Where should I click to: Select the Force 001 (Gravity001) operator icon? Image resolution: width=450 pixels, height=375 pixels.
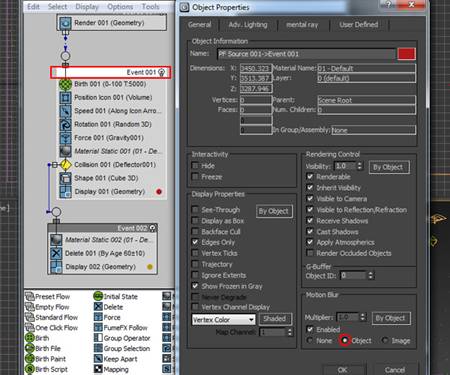65,138
